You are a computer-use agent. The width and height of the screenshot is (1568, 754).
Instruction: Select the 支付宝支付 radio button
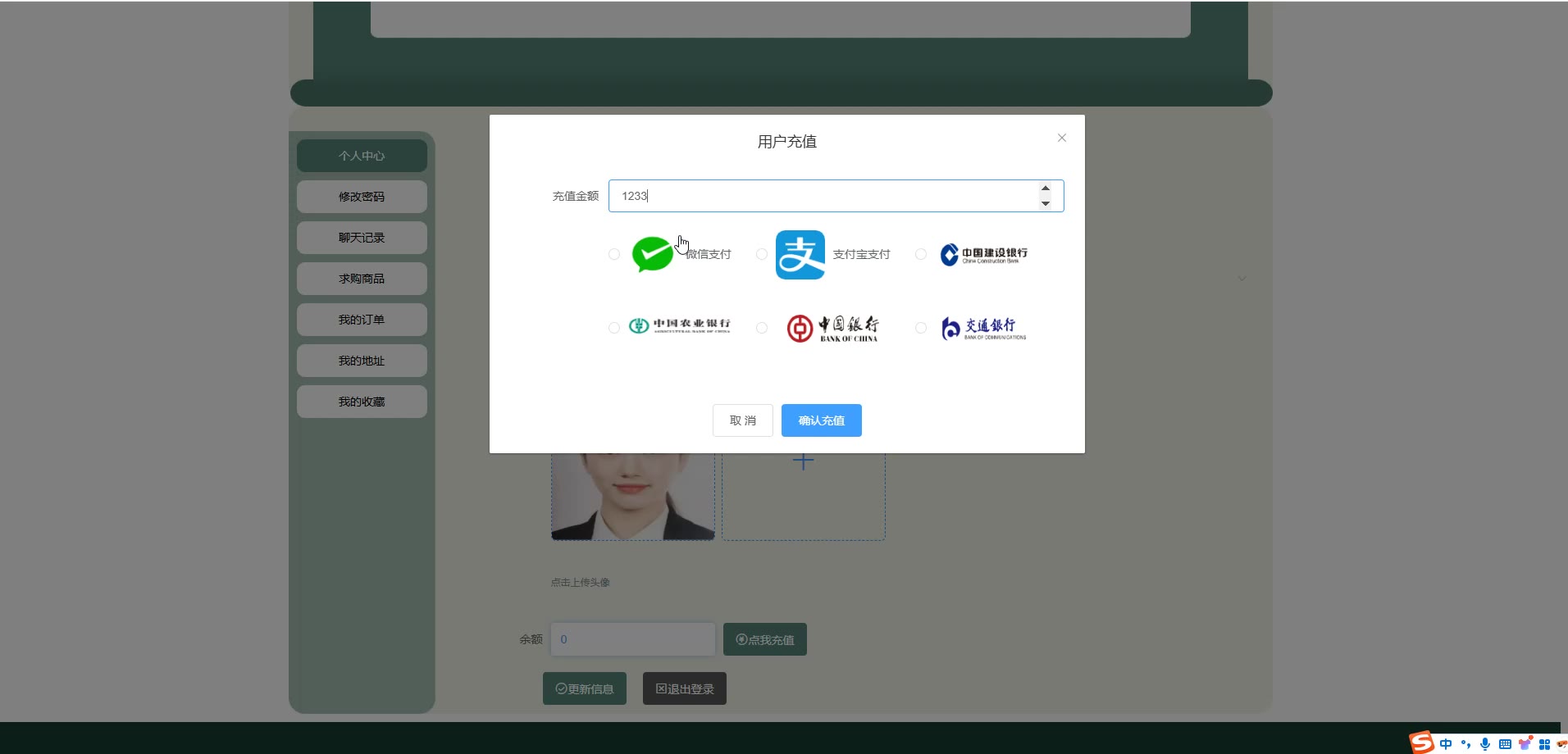tap(762, 254)
